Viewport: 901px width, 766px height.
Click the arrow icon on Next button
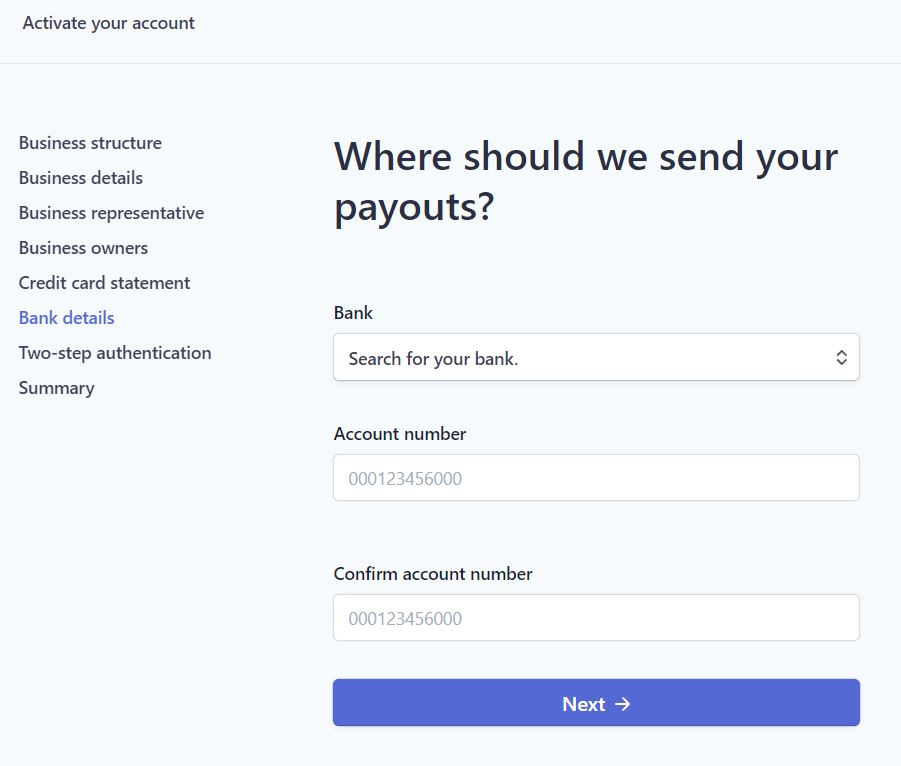coord(622,704)
